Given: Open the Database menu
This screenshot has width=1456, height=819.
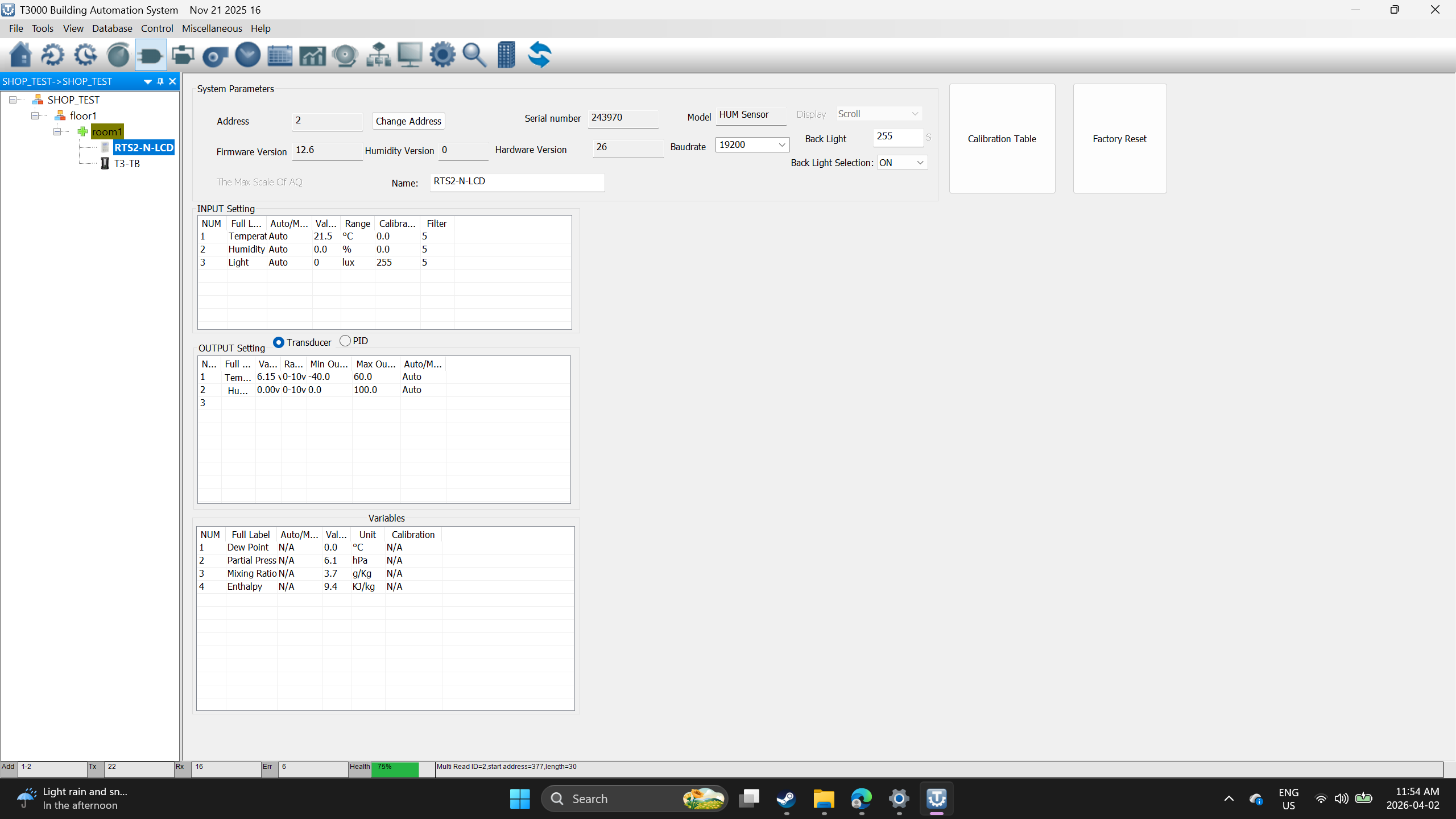Looking at the screenshot, I should click(112, 28).
